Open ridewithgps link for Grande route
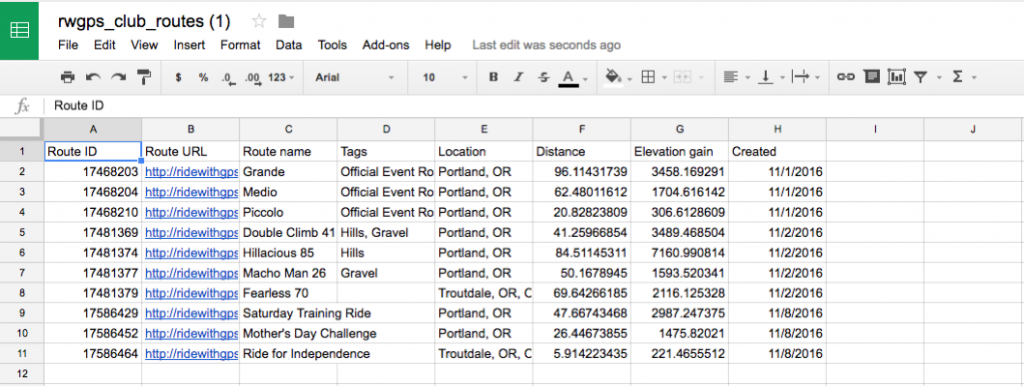The height and width of the screenshot is (386, 1024). click(191, 172)
